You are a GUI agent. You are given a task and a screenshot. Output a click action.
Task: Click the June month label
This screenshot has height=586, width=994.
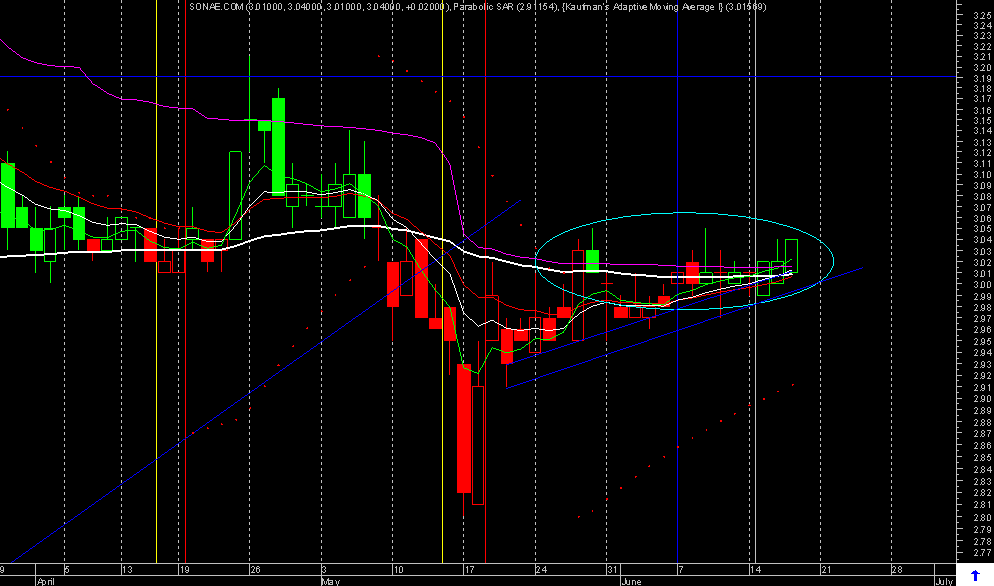(x=631, y=581)
